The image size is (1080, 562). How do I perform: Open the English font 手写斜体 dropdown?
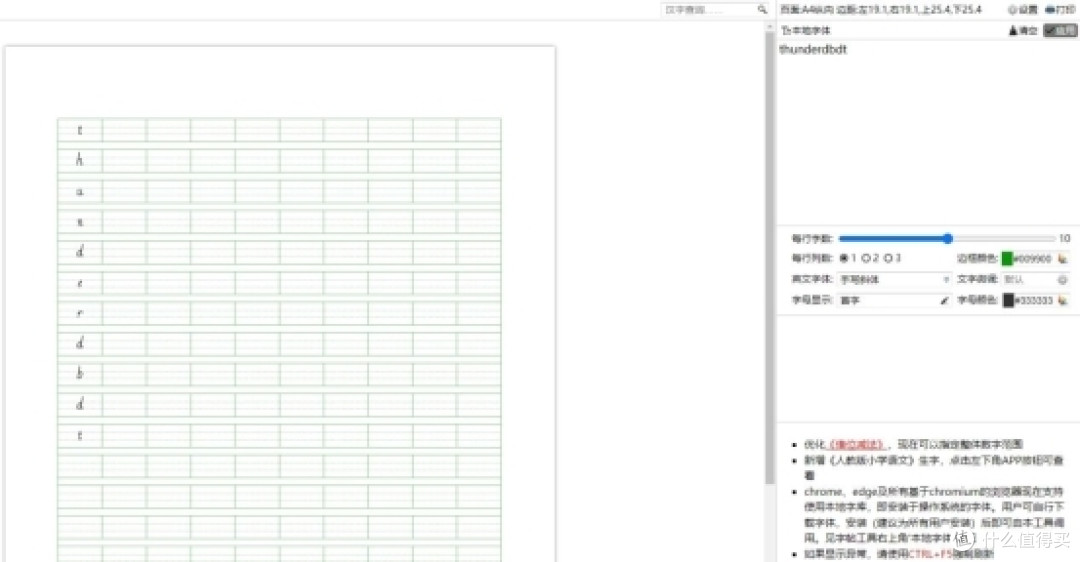tap(894, 280)
